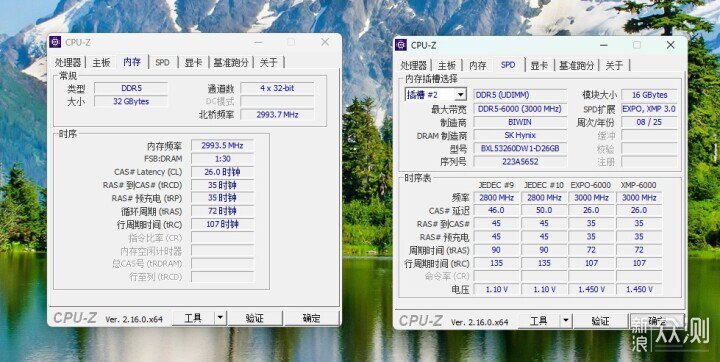Open 显卡 tab in left CPU-Z window
This screenshot has height=362, width=720.
(x=193, y=62)
